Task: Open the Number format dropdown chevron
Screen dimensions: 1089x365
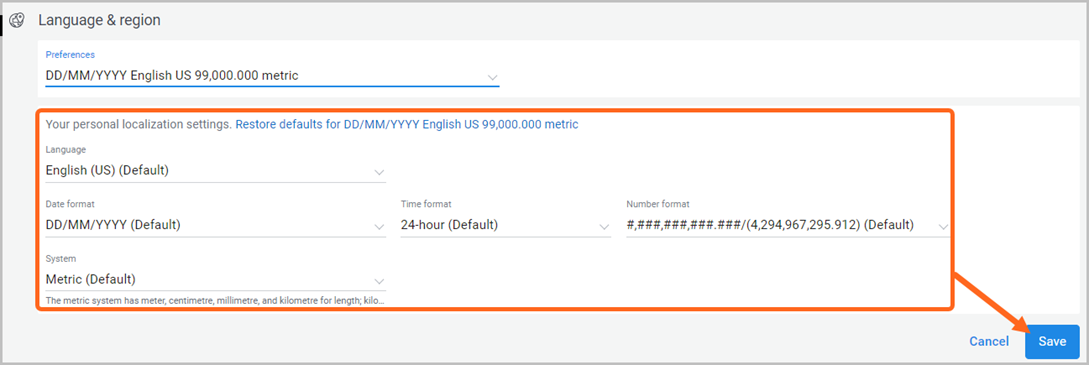Action: (x=943, y=227)
